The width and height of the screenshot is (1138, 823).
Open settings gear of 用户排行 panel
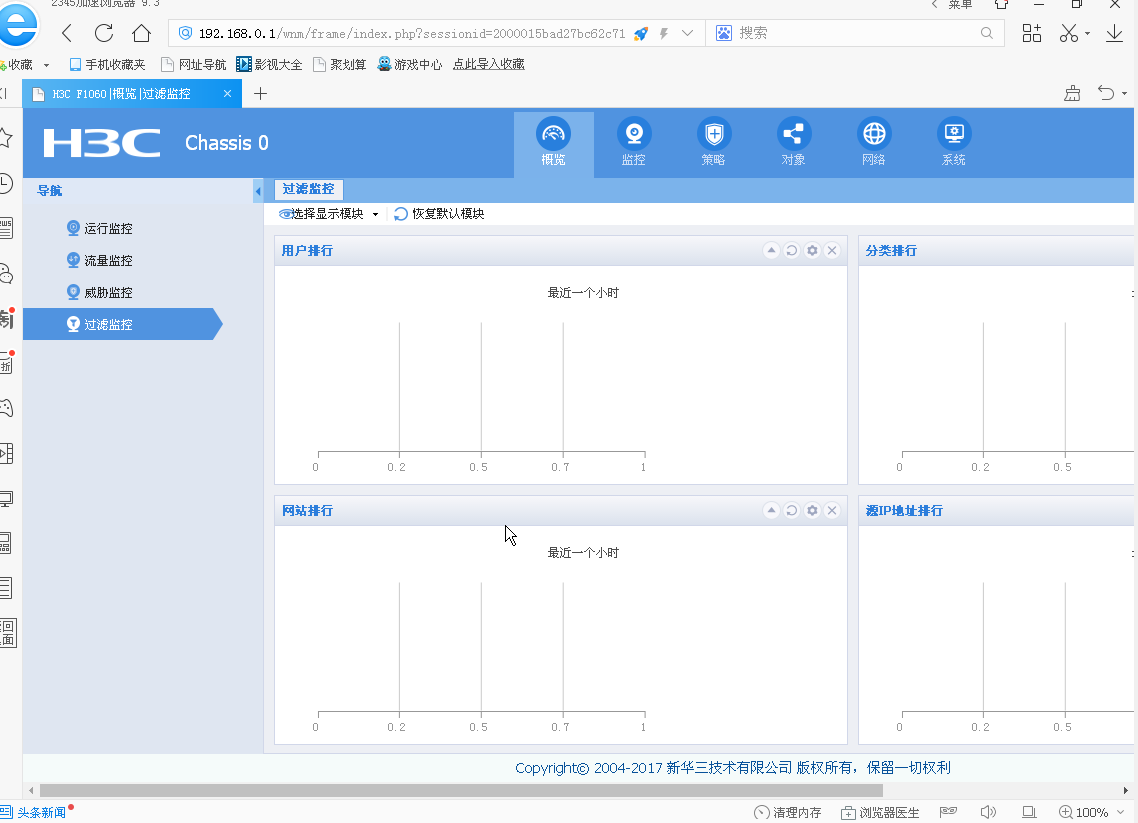coord(812,250)
